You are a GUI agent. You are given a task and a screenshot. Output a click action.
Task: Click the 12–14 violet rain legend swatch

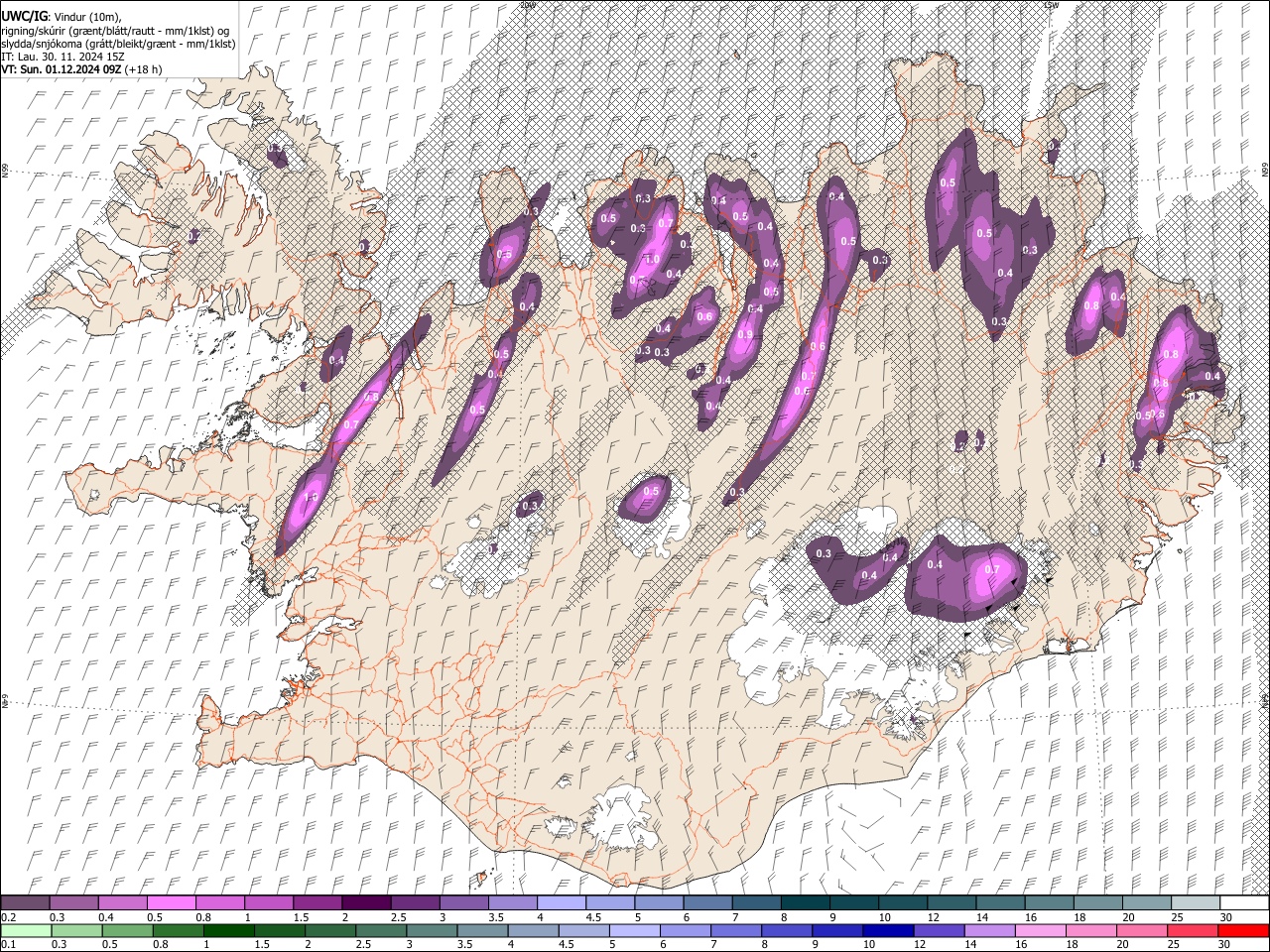[x=938, y=931]
